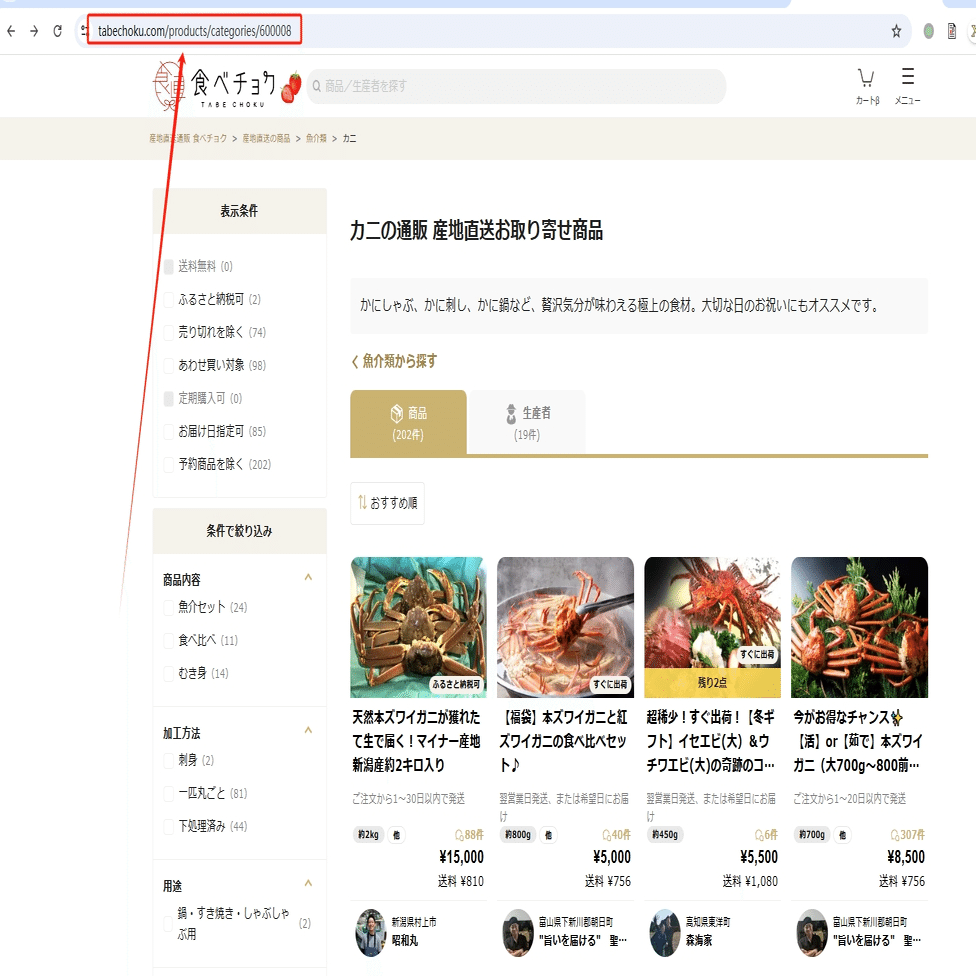Open 産地直送の商品 breadcrumb link
Screen dimensions: 976x976
click(x=266, y=138)
